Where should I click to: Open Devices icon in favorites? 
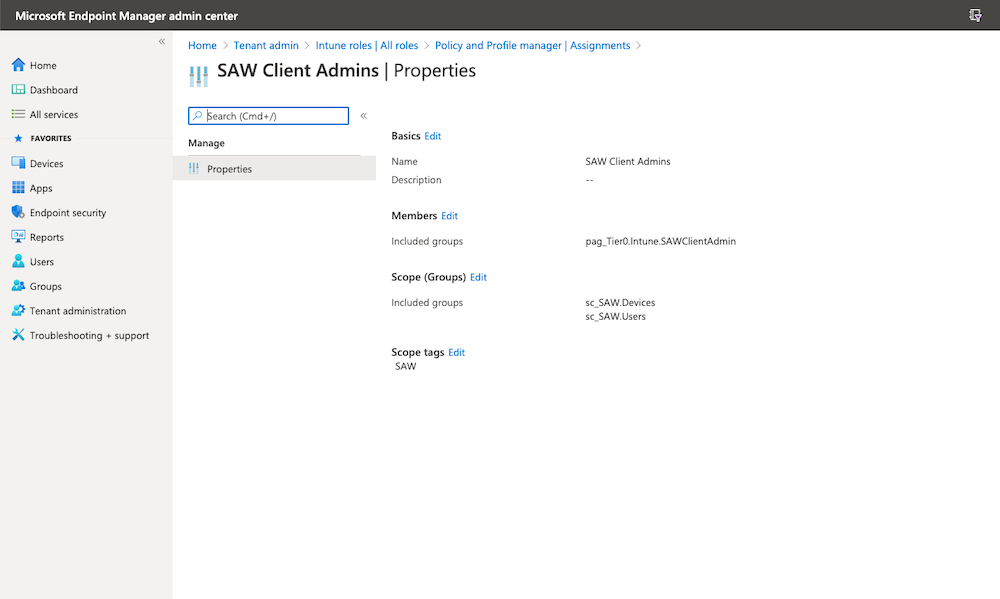18,163
